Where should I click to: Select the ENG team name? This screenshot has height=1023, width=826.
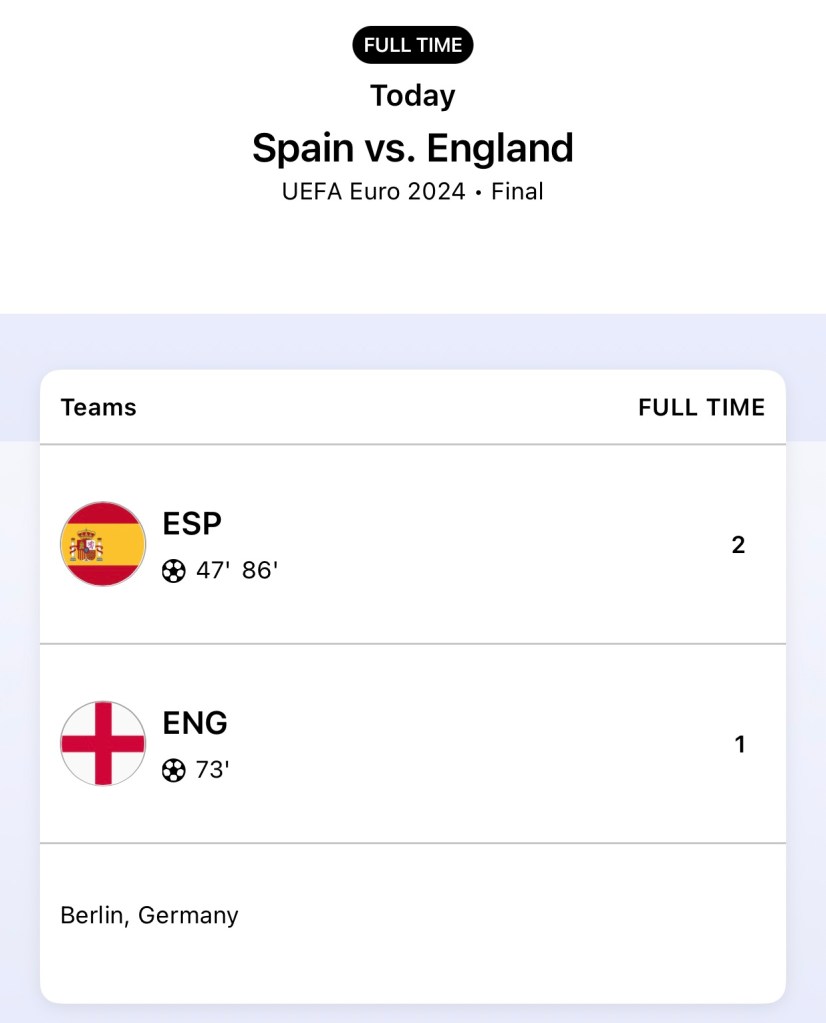click(x=195, y=722)
